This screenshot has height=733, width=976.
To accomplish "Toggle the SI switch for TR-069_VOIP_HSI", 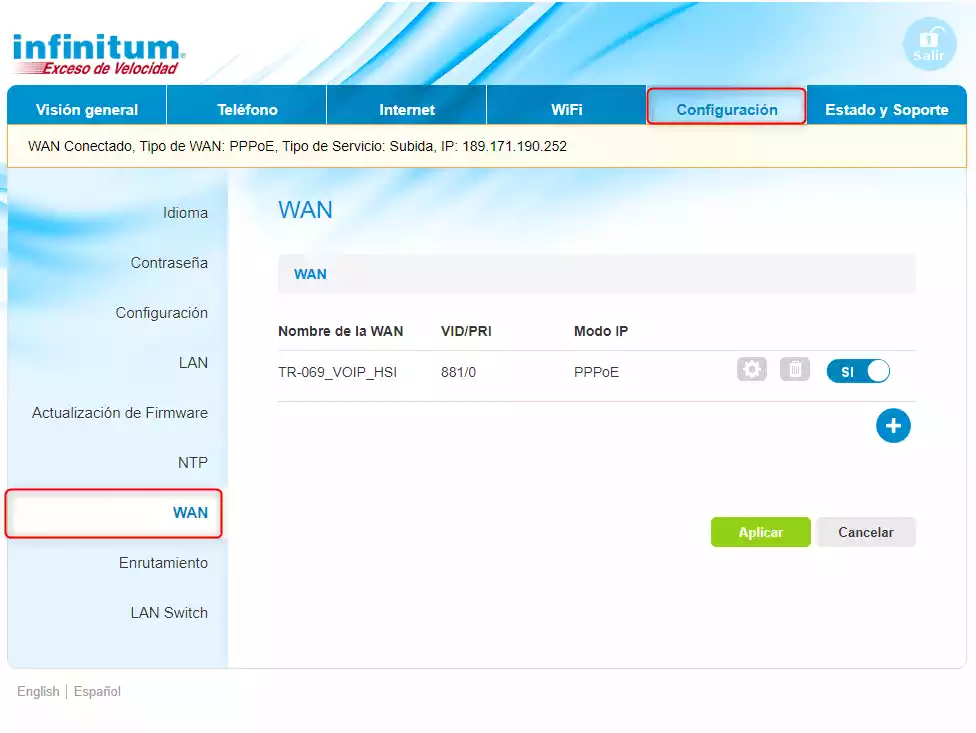I will click(x=858, y=371).
